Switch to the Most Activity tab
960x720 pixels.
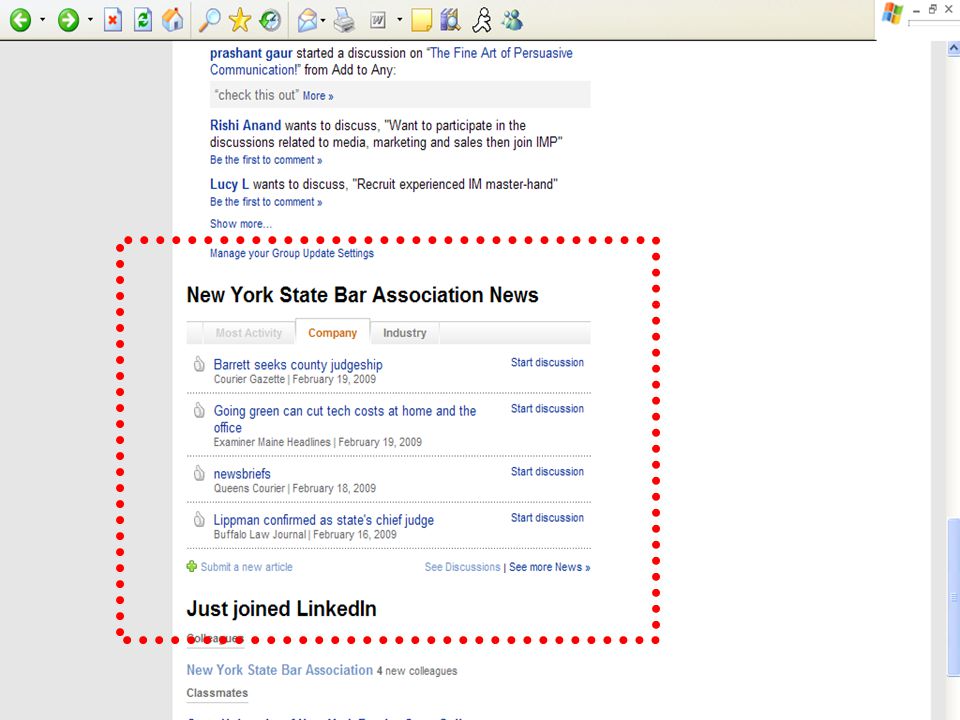click(x=249, y=333)
